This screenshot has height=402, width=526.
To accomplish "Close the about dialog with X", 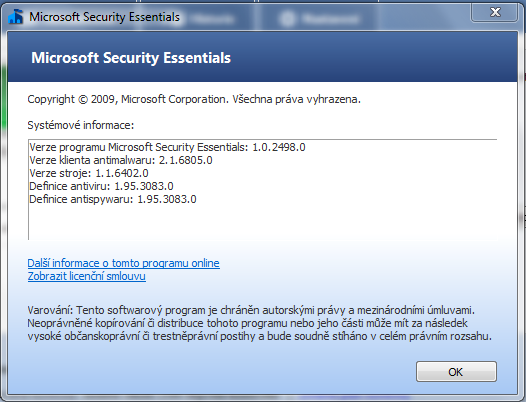I will 494,12.
